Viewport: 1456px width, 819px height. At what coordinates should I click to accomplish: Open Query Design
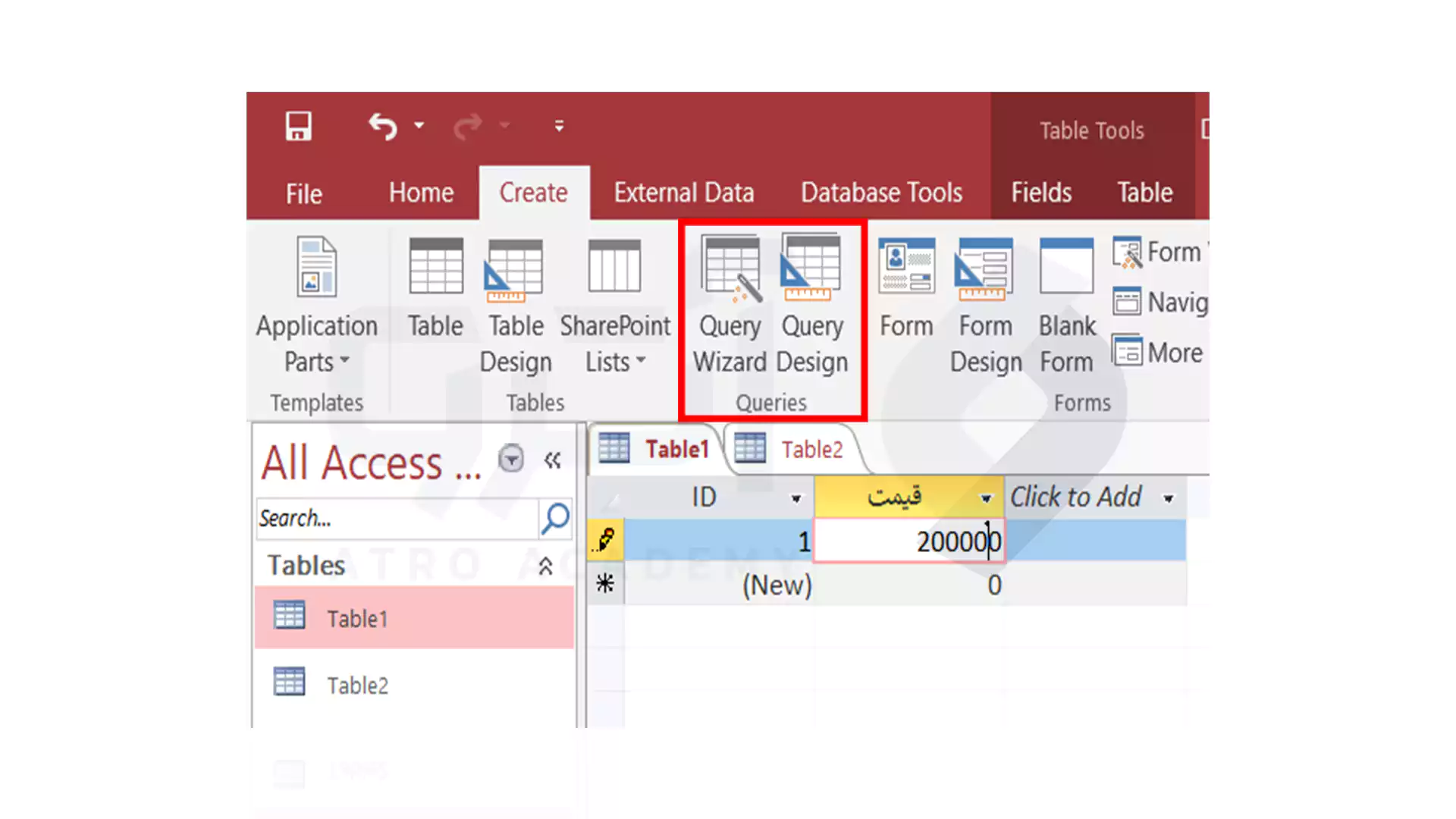pos(812,306)
